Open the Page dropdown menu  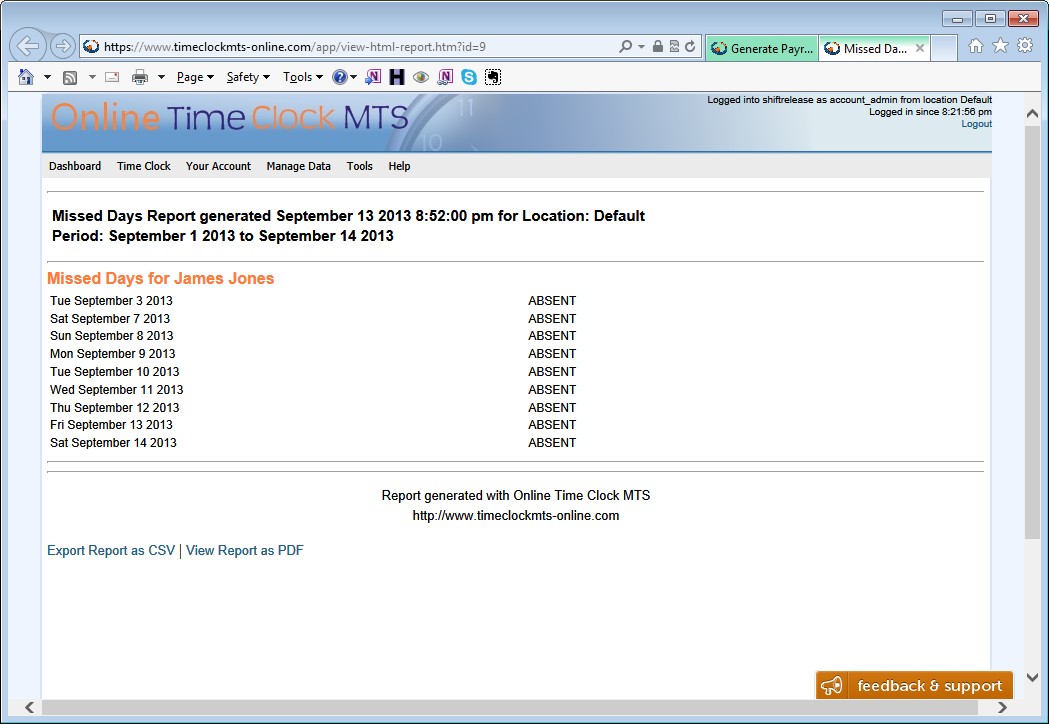[195, 77]
